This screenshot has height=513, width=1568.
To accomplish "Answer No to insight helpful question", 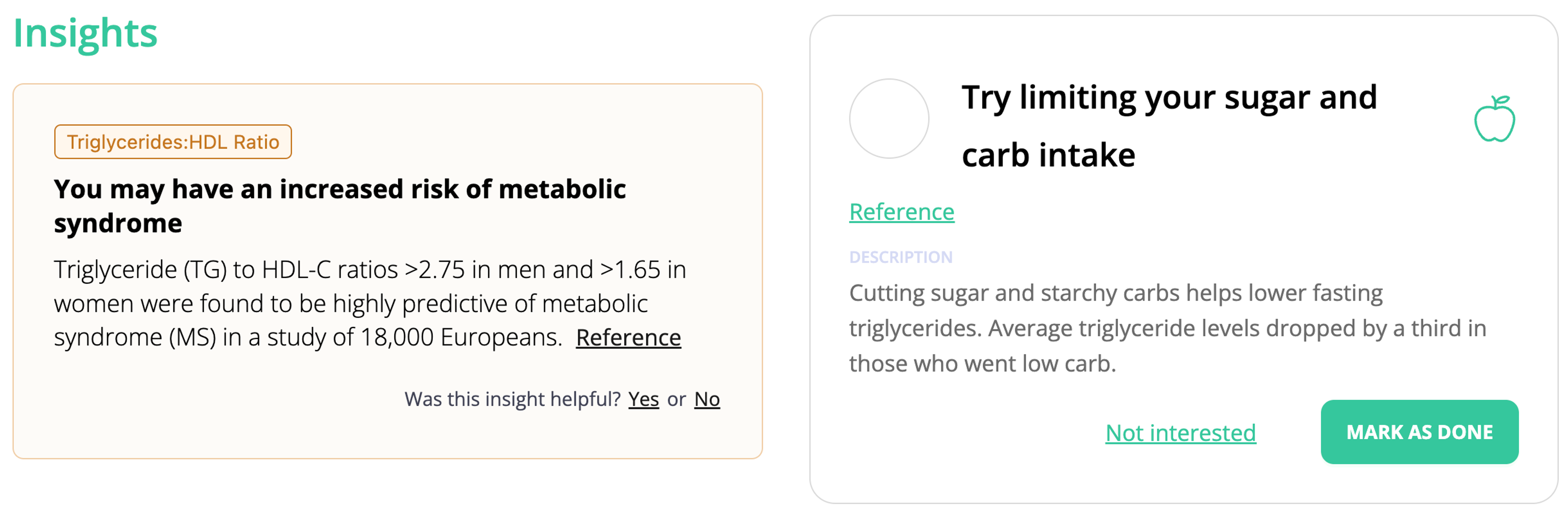I will pos(707,399).
